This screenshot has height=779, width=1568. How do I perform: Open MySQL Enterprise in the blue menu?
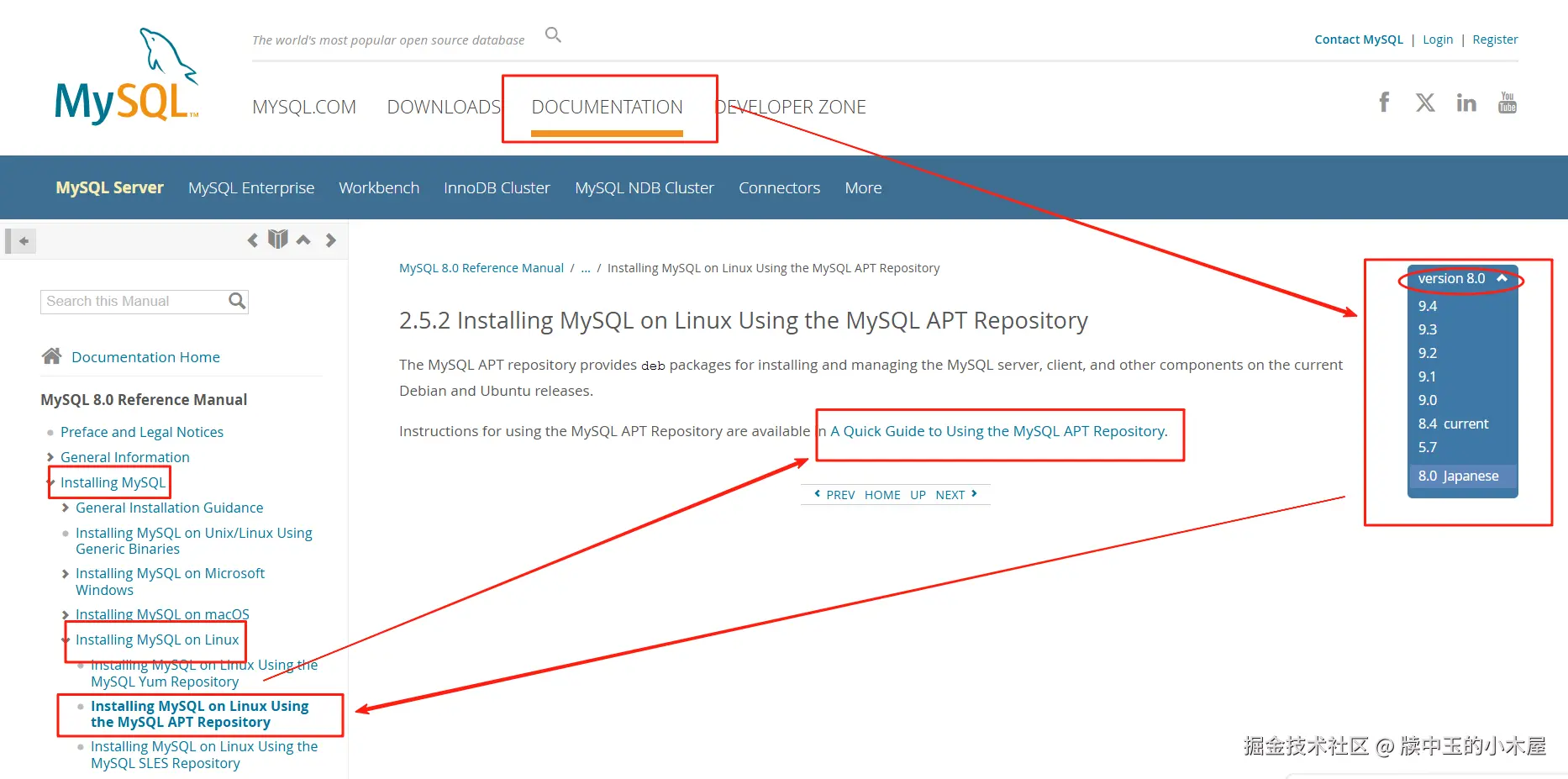(x=251, y=187)
